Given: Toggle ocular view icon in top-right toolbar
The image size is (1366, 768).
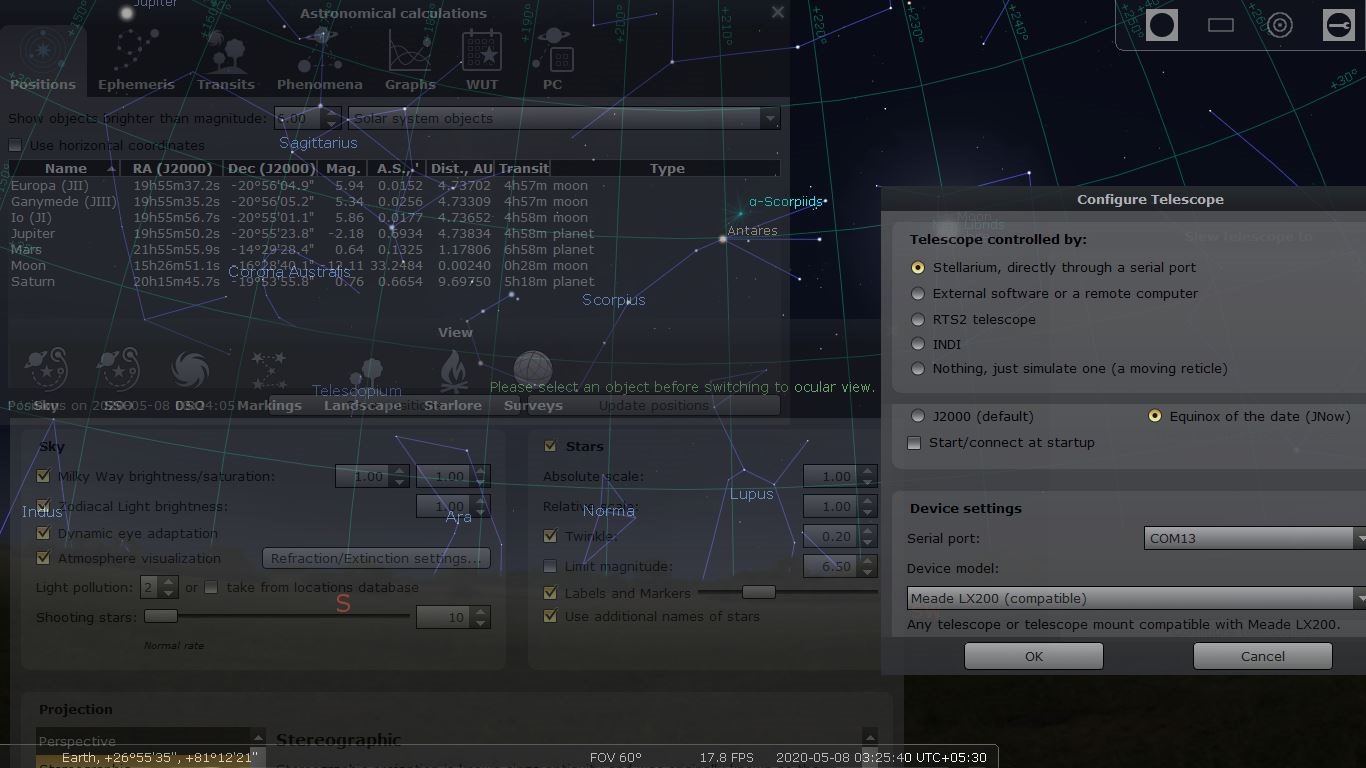Looking at the screenshot, I should pos(1162,25).
